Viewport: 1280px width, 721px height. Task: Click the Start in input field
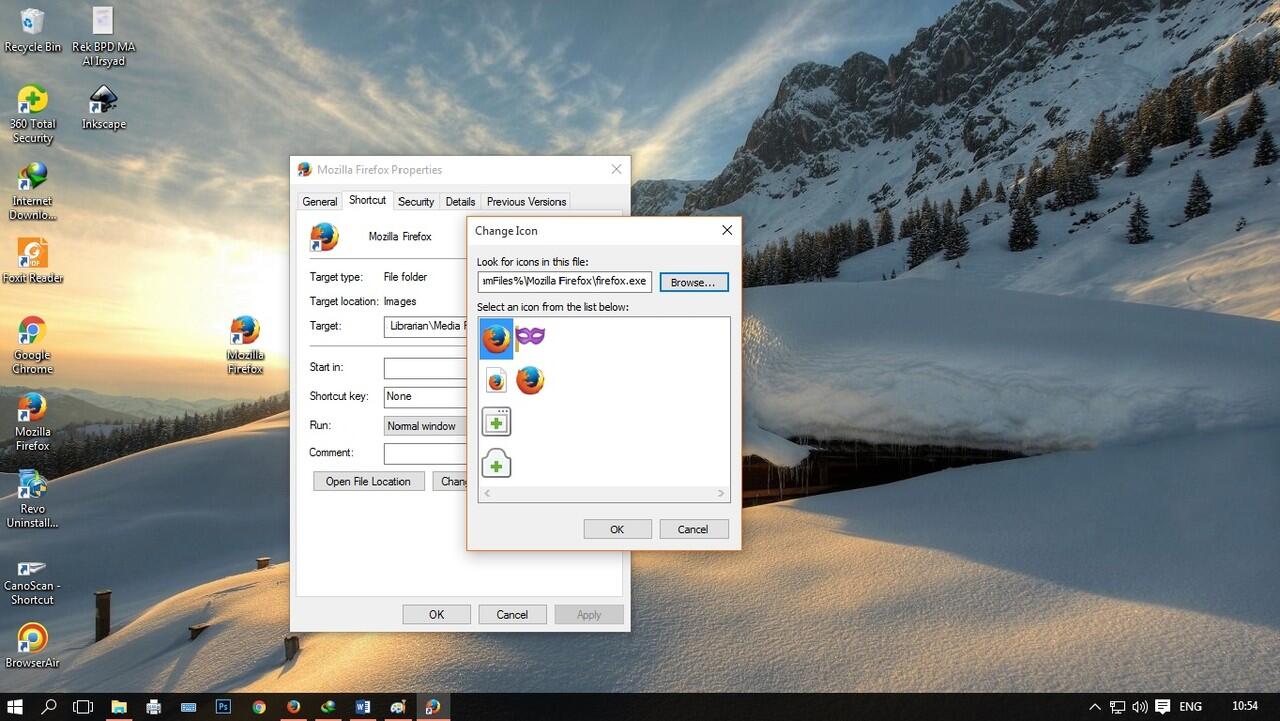(425, 368)
